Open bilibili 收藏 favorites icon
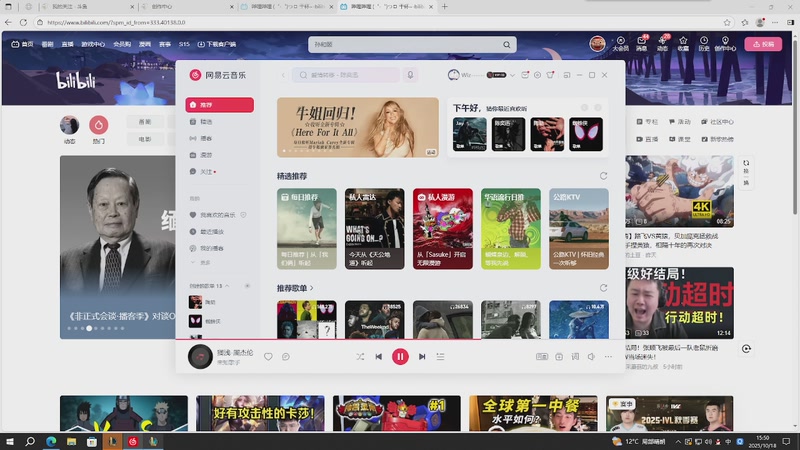 (x=683, y=44)
